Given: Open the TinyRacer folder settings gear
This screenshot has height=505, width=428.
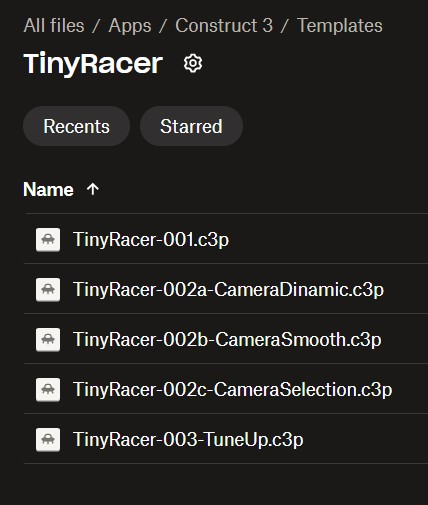Looking at the screenshot, I should point(193,63).
